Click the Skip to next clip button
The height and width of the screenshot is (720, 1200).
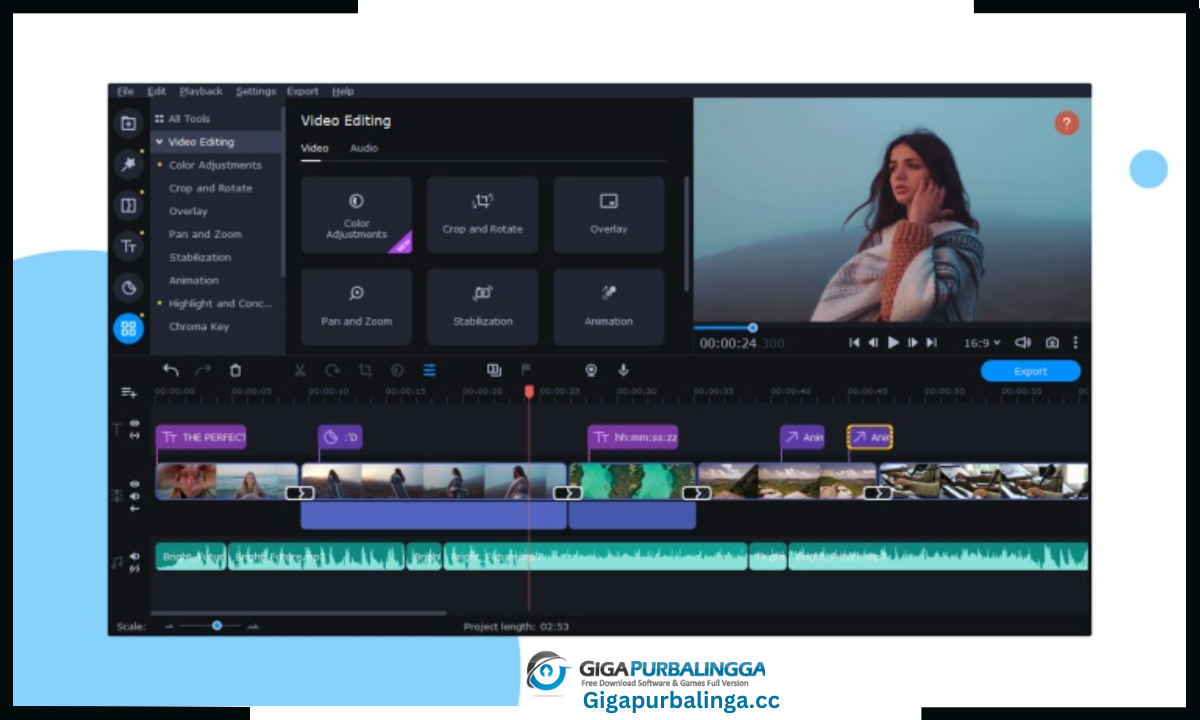(x=931, y=342)
